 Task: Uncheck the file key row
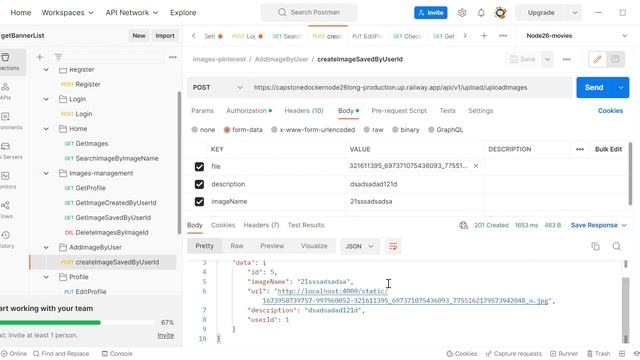click(199, 167)
